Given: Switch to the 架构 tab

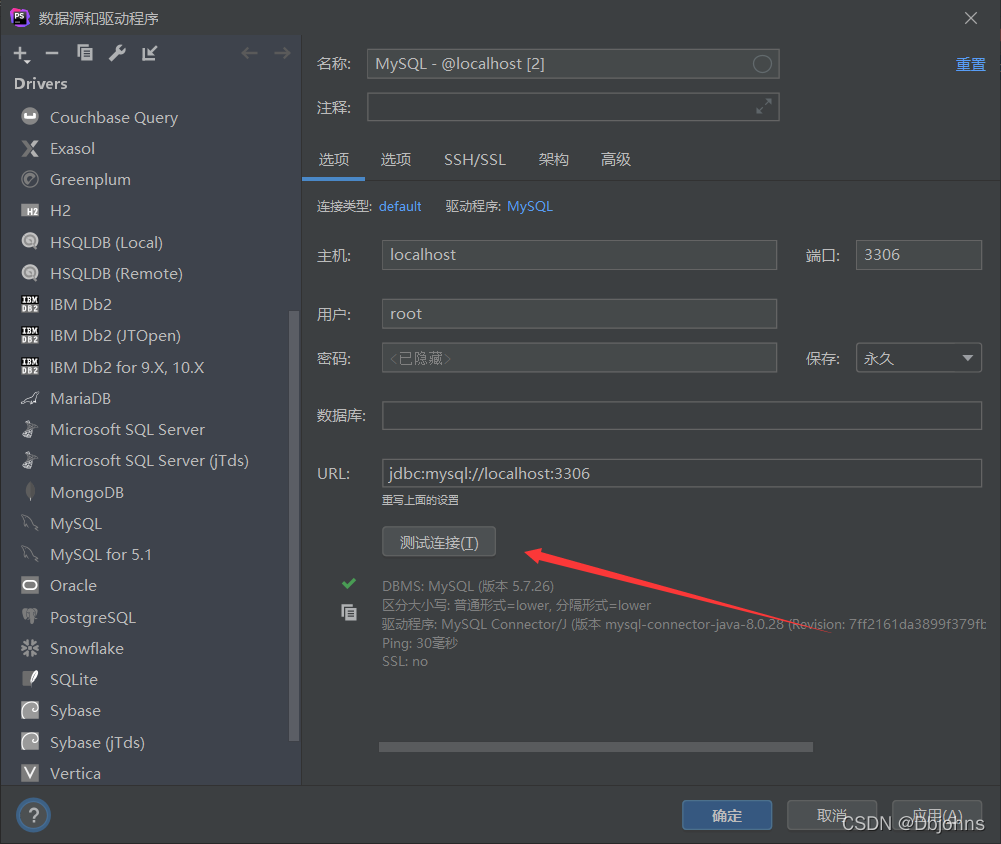Looking at the screenshot, I should 553,160.
